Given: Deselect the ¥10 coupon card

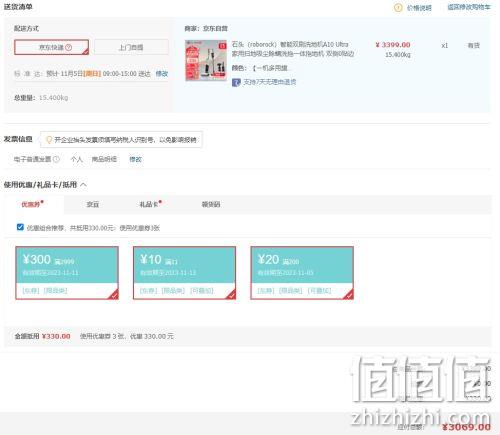Looking at the screenshot, I should pyautogui.click(x=184, y=273).
